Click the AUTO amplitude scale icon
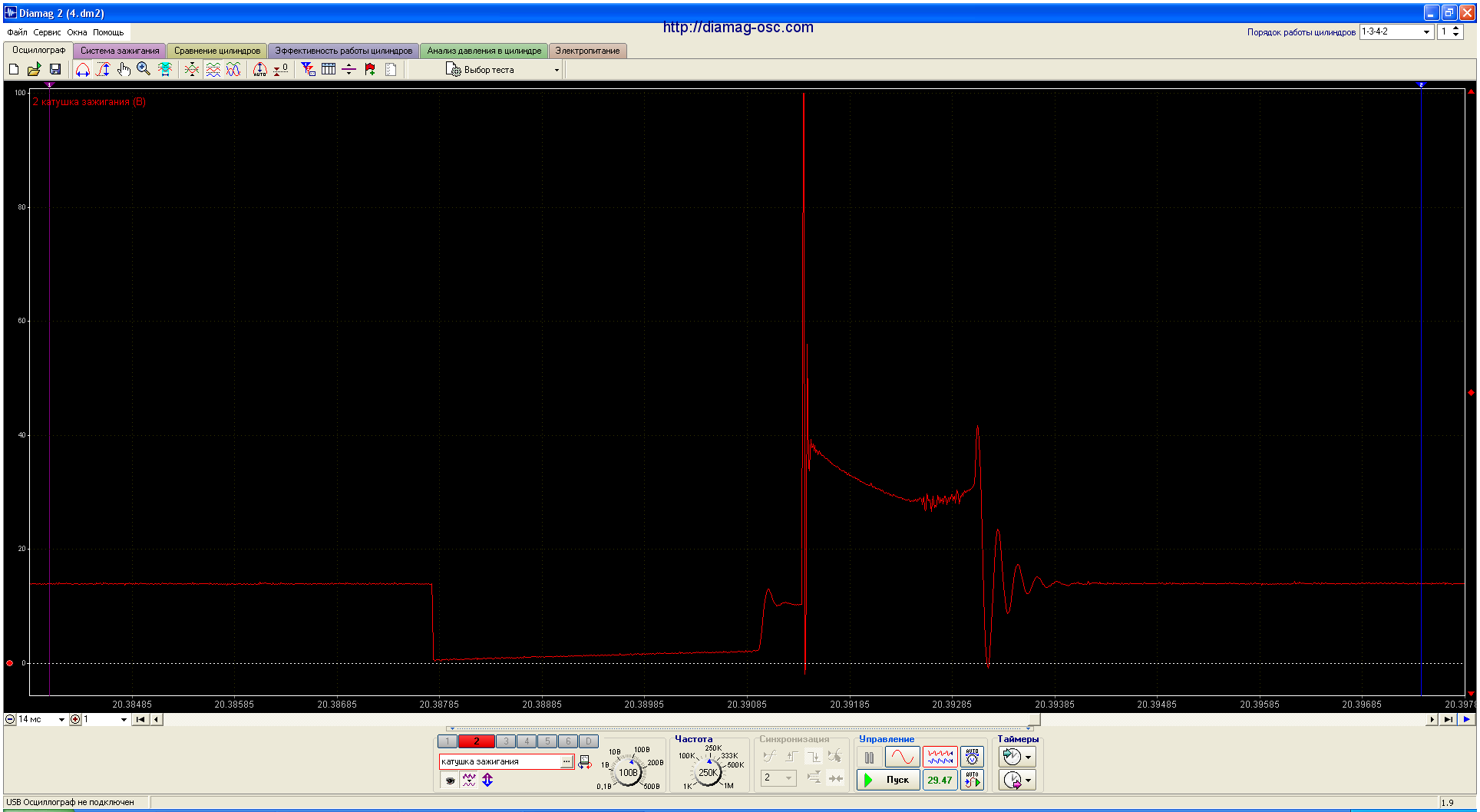This screenshot has width=1480, height=812. [x=260, y=69]
